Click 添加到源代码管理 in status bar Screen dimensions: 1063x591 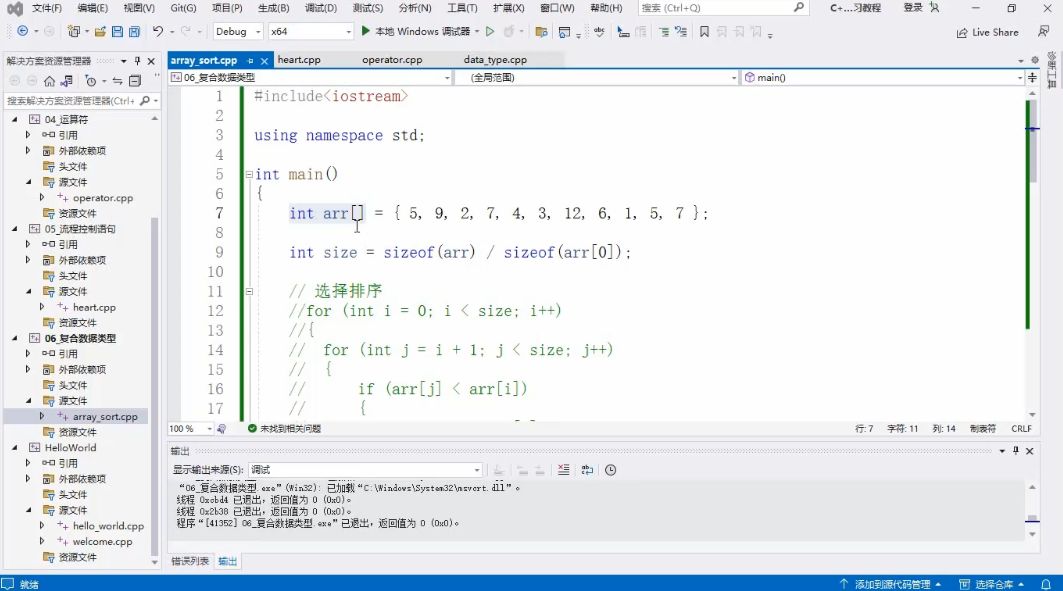tap(891, 584)
